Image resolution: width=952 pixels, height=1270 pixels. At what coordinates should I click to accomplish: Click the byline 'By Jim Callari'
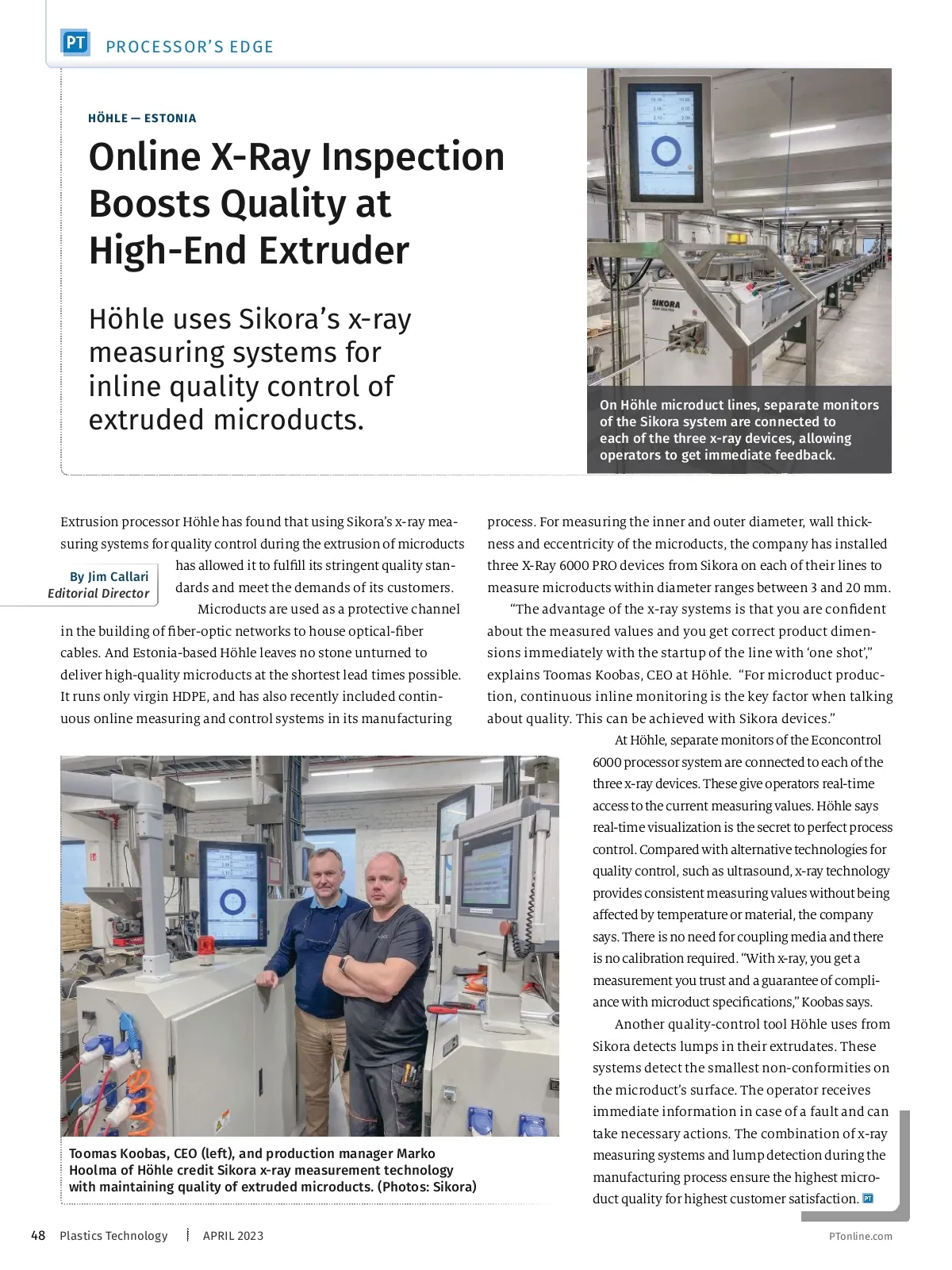click(109, 576)
